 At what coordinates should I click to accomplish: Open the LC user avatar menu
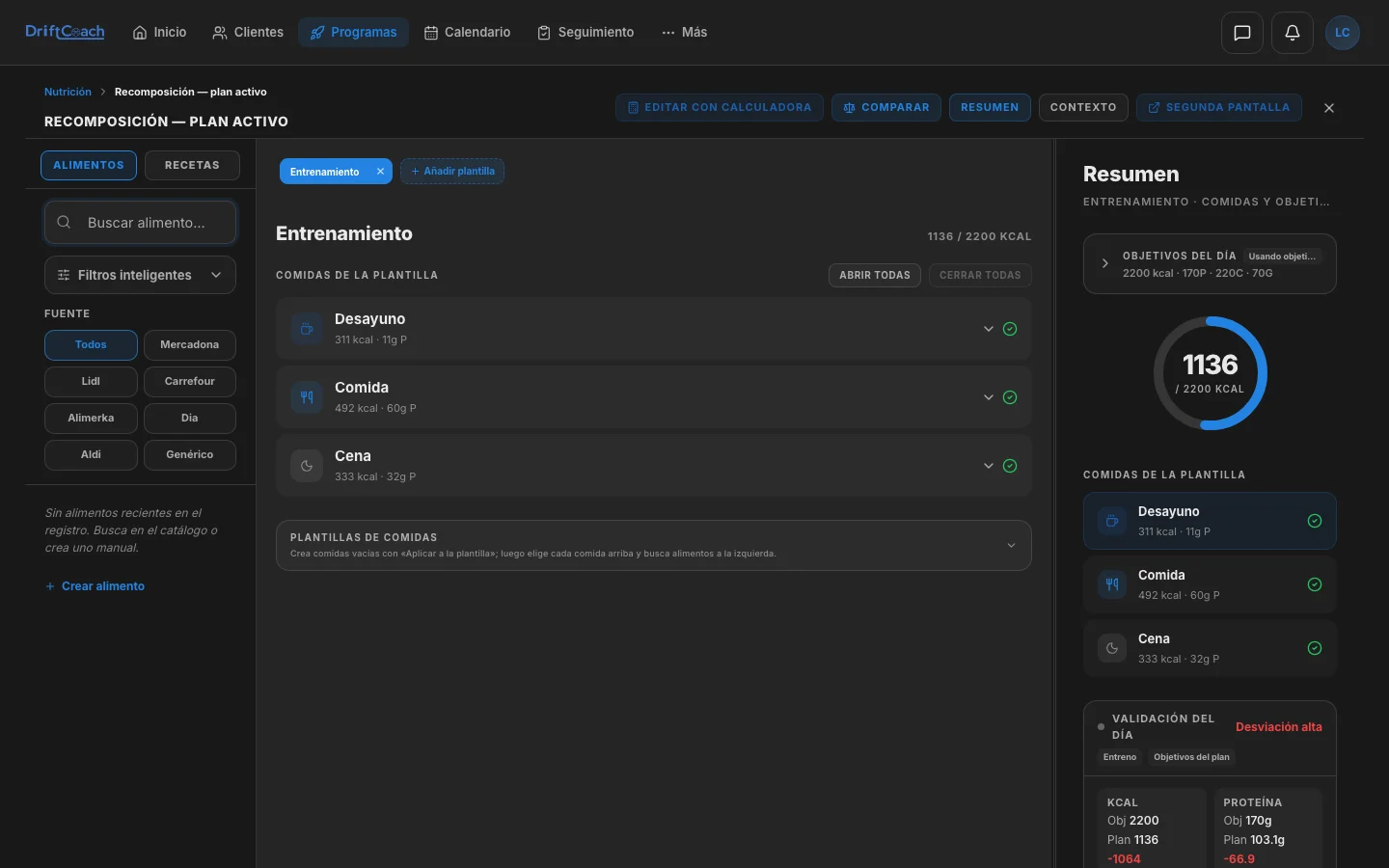tap(1343, 33)
